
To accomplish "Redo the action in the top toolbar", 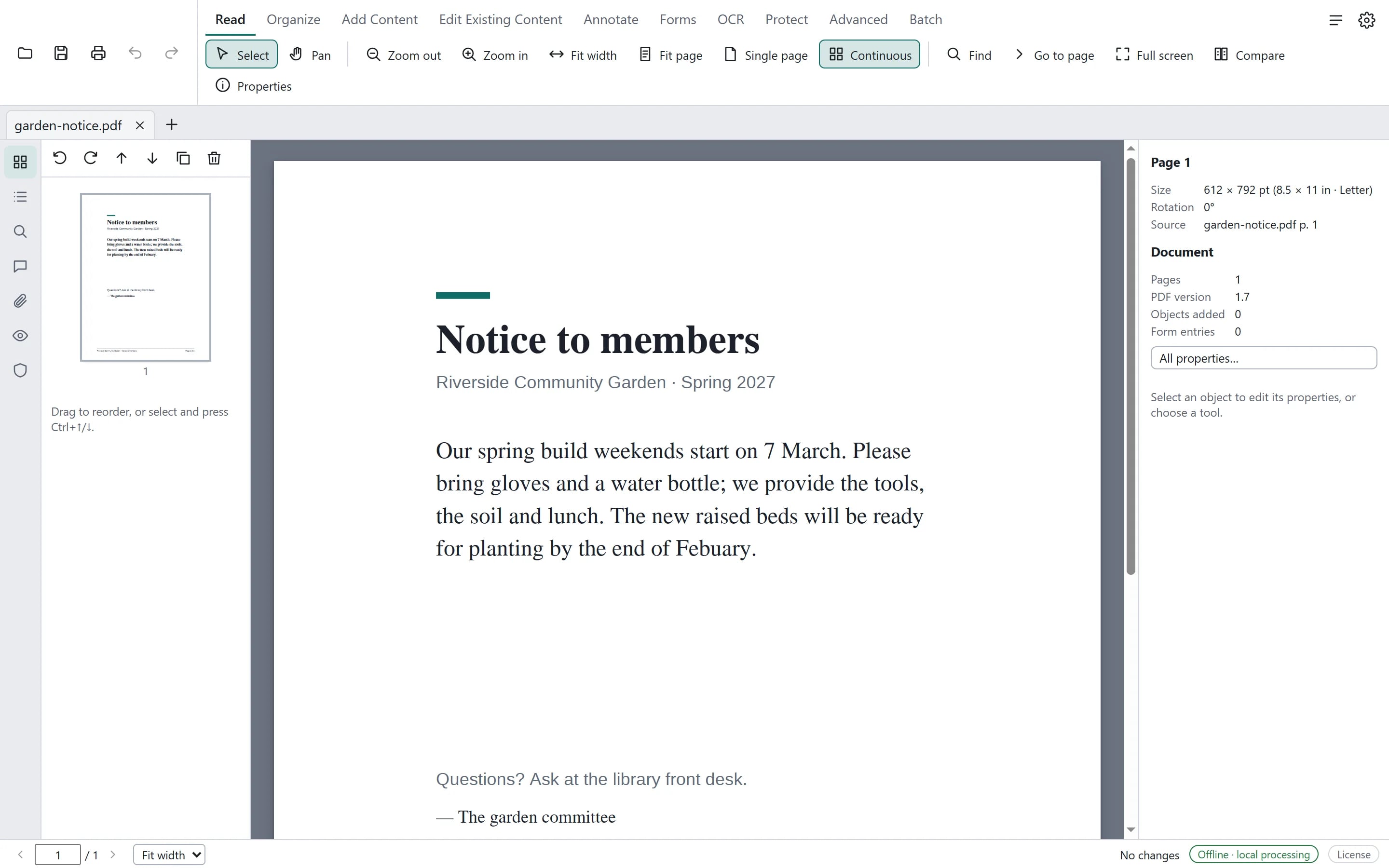I will point(172,54).
